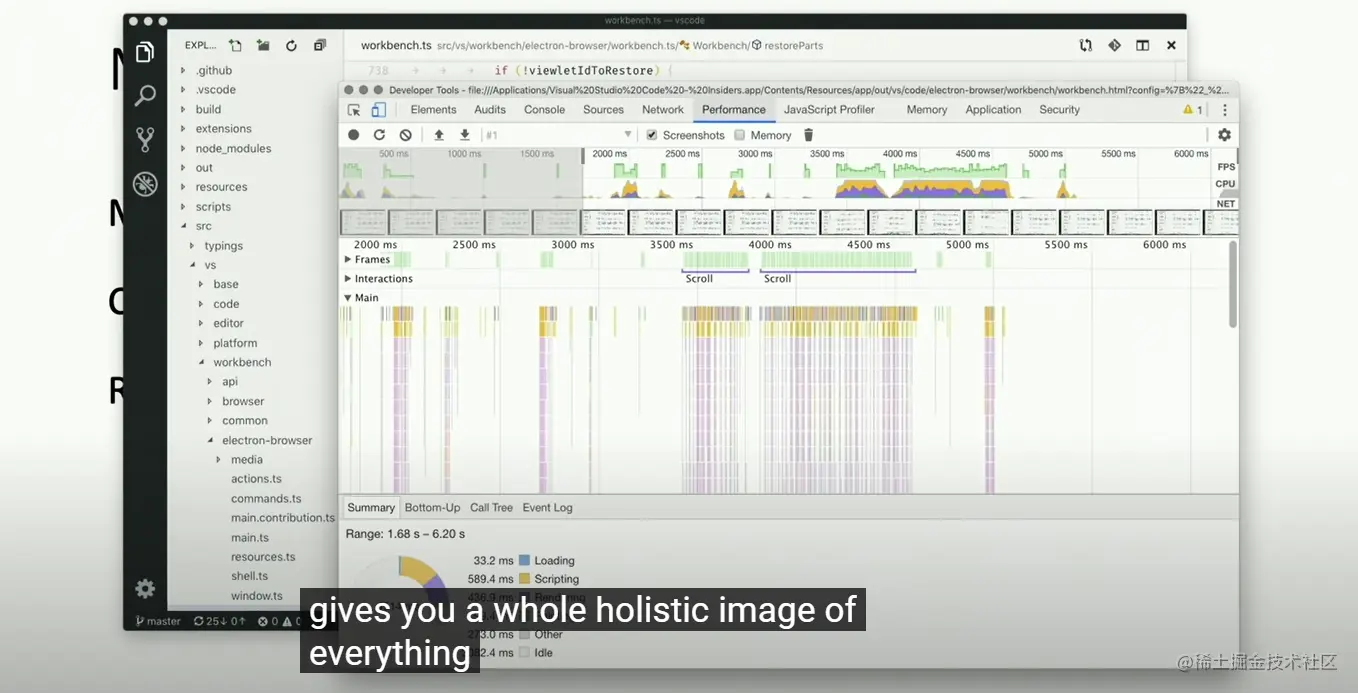The width and height of the screenshot is (1358, 693).
Task: Click open changes icon in editor title
Action: point(1086,45)
